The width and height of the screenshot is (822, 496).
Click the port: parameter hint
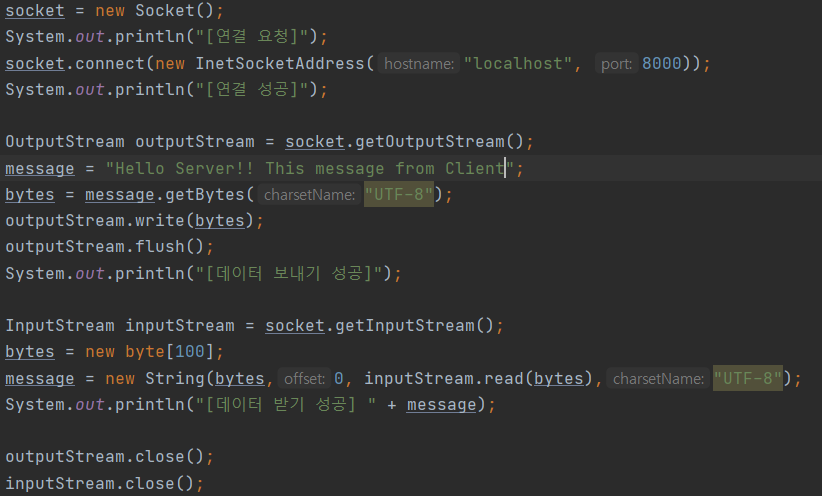pos(616,63)
